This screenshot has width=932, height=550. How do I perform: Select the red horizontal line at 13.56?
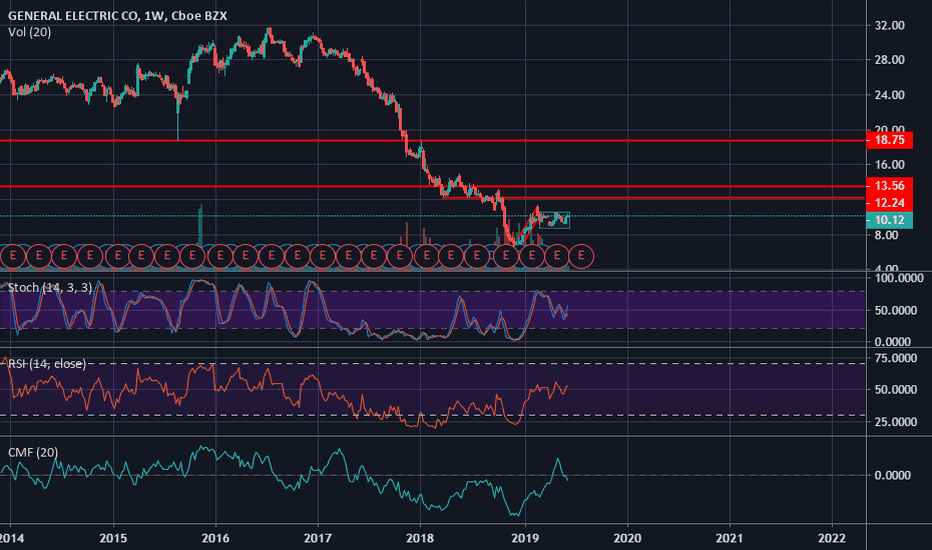click(x=433, y=187)
